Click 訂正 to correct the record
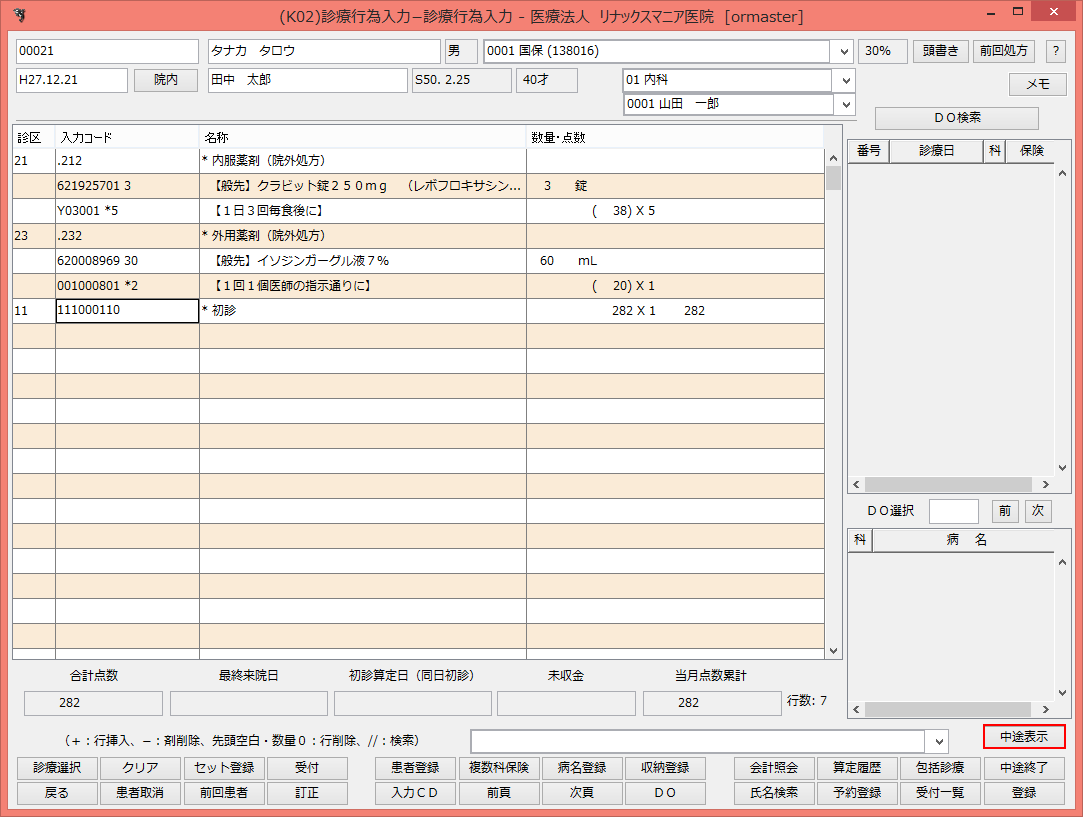 click(x=307, y=792)
